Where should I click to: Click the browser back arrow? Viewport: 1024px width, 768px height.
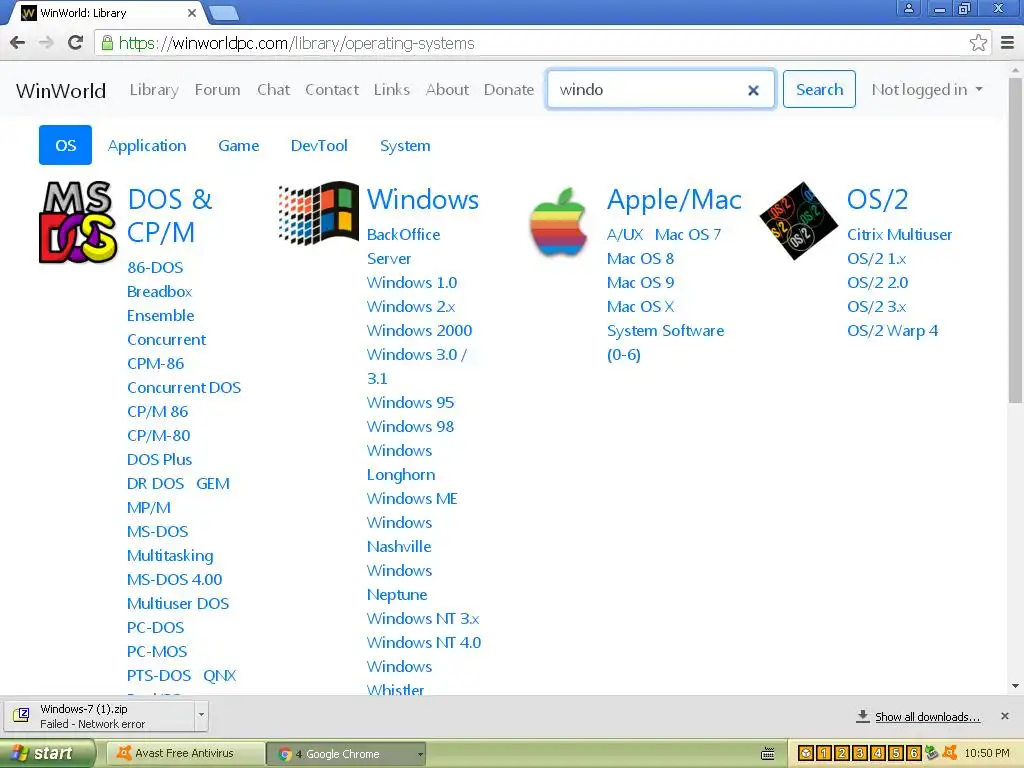coord(18,43)
